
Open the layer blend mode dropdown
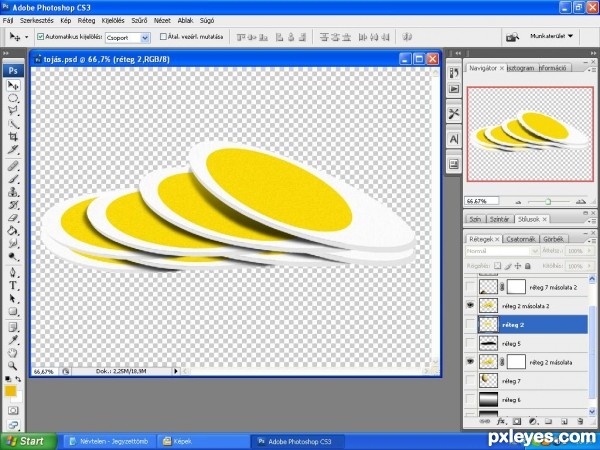pos(502,251)
